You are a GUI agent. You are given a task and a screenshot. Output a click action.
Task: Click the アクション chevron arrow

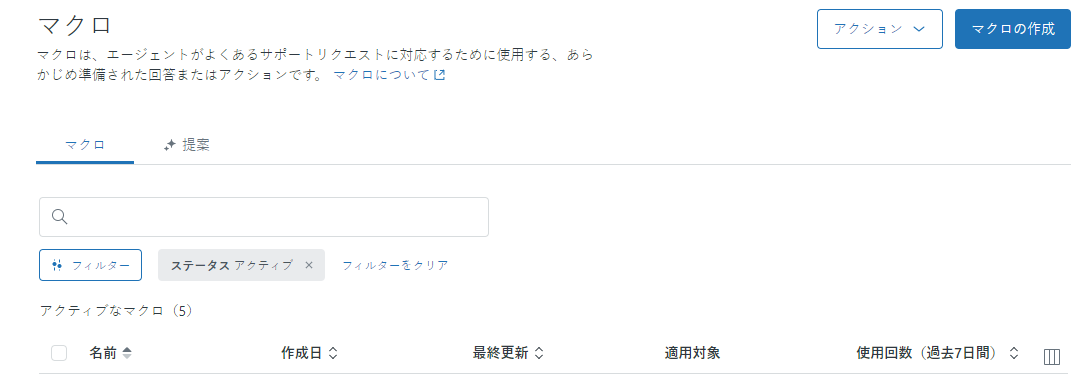918,29
